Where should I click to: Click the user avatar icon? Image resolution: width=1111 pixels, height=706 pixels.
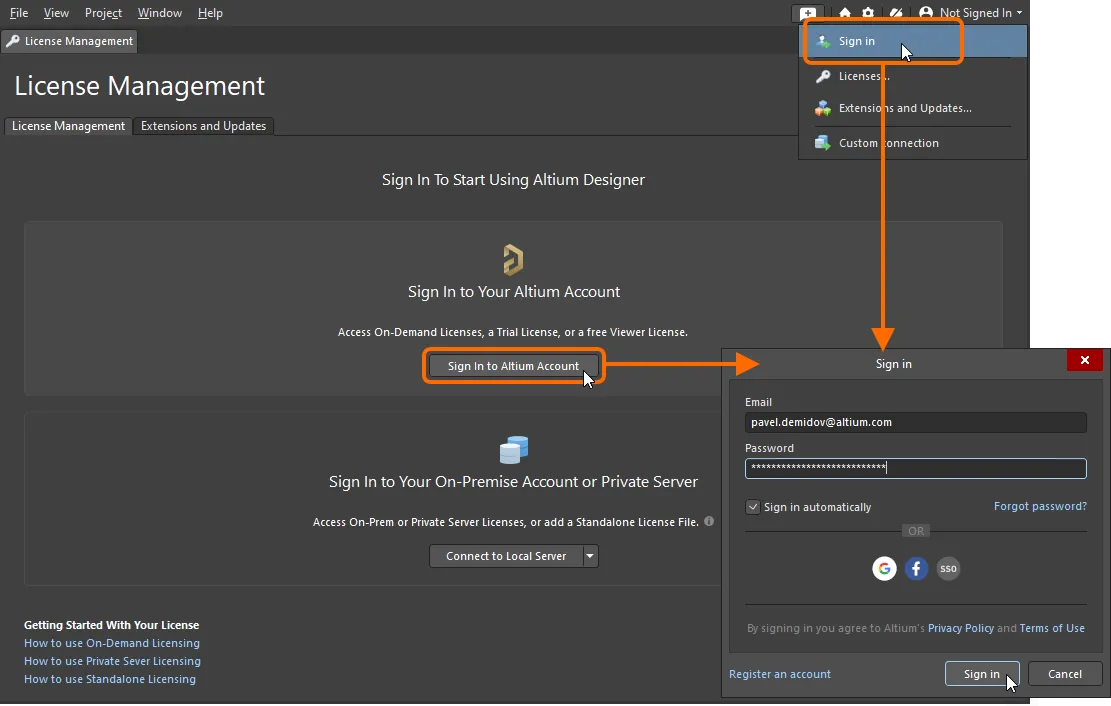pyautogui.click(x=925, y=13)
